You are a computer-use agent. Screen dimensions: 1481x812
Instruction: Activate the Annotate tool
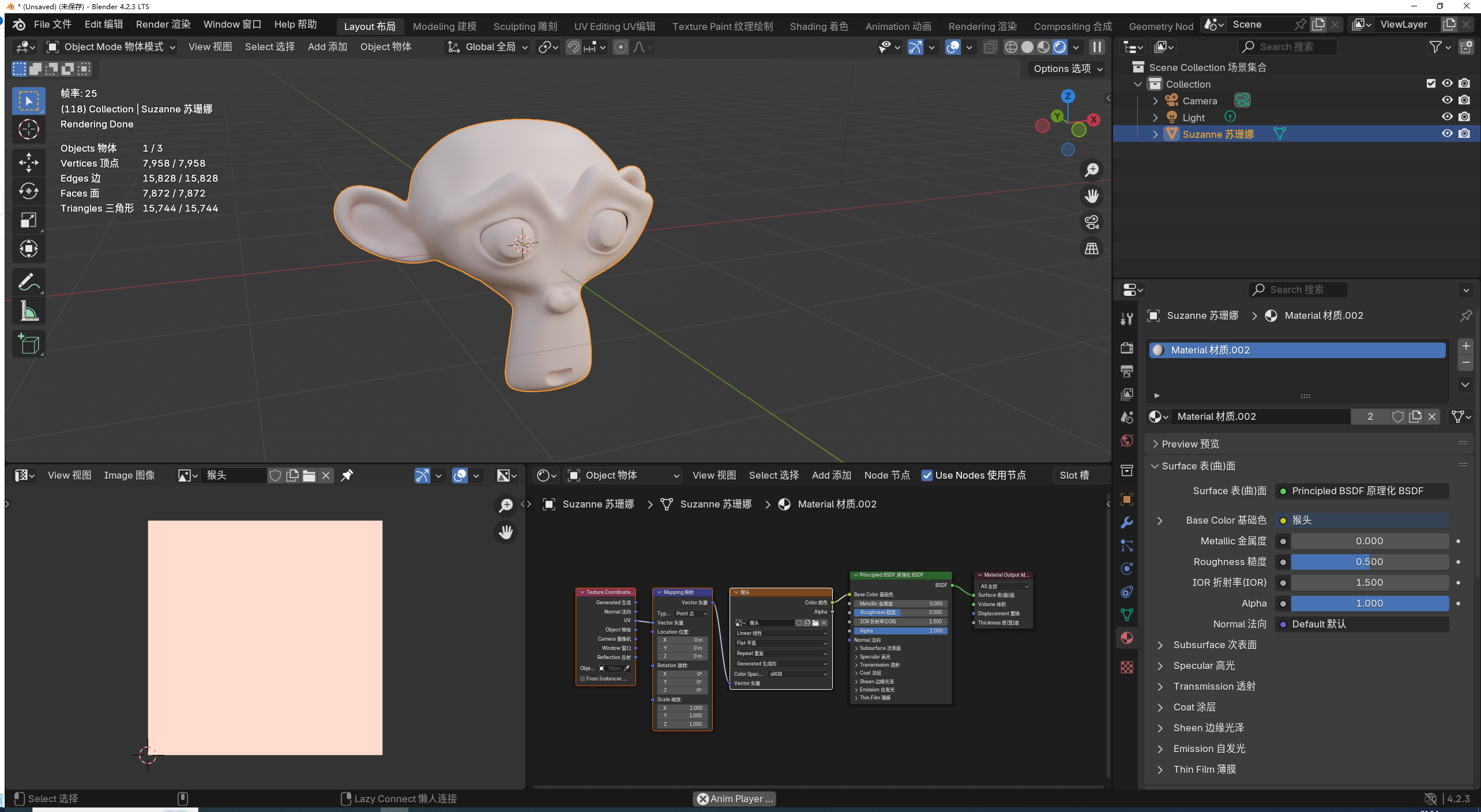tap(28, 283)
